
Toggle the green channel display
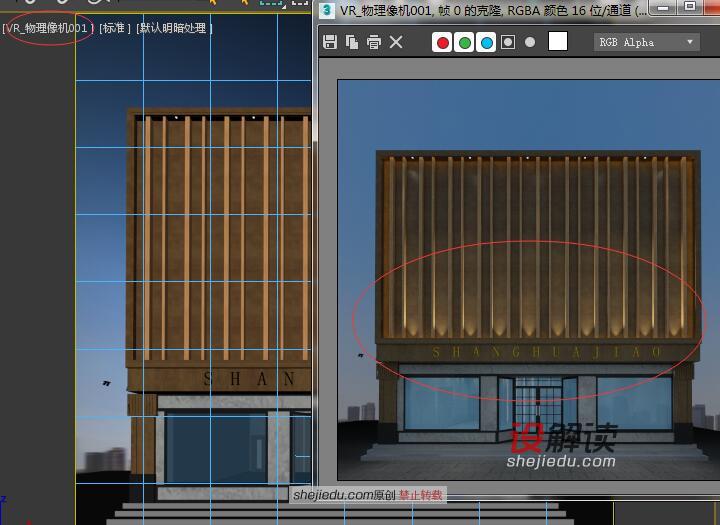(464, 42)
